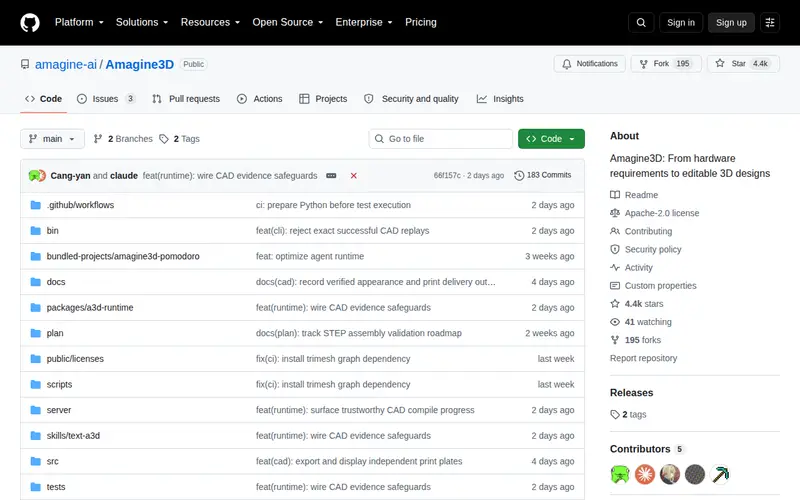The height and width of the screenshot is (500, 800).
Task: Star the Amagine3D repository
Action: coord(743,64)
